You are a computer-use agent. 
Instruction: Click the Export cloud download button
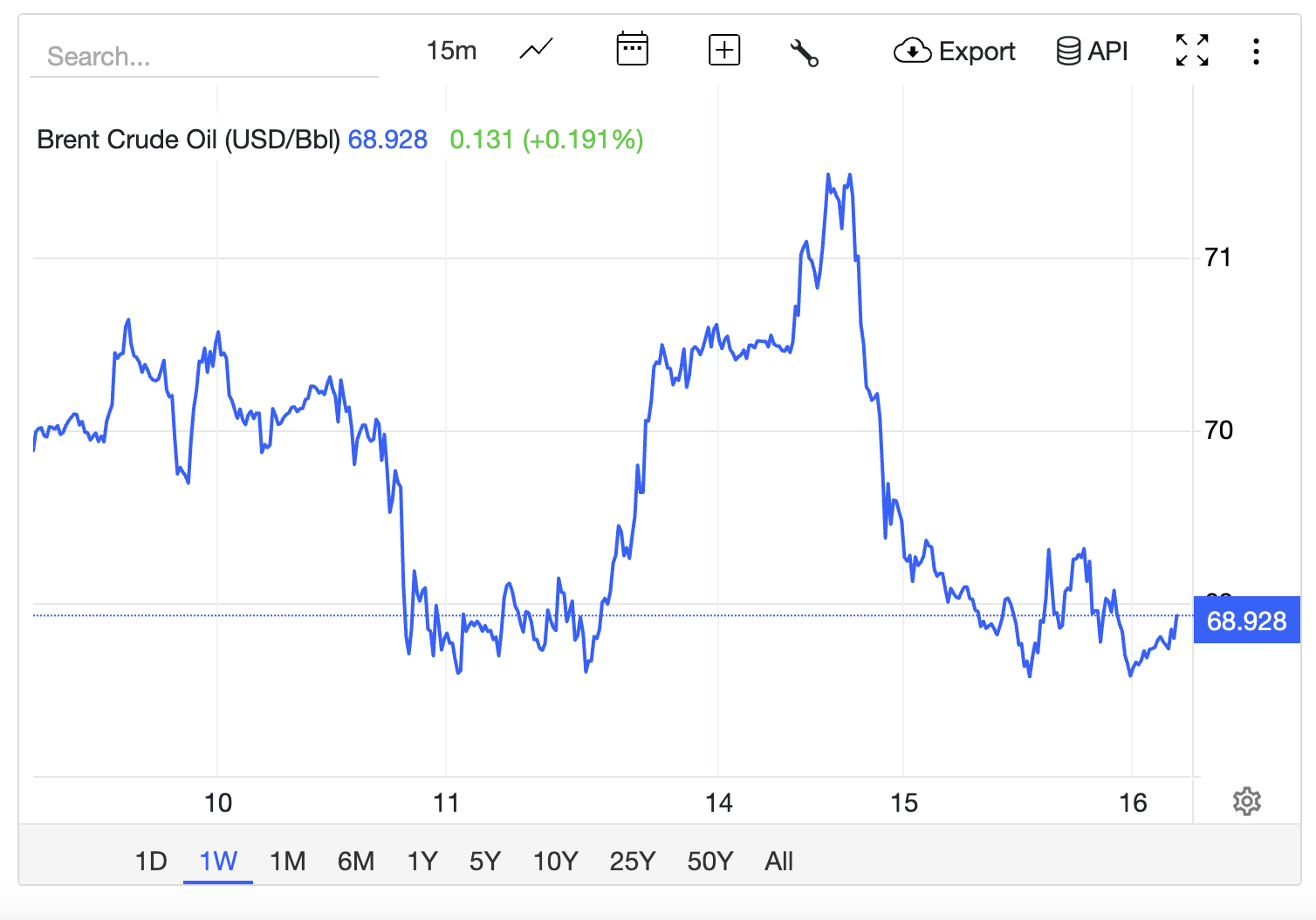point(954,51)
